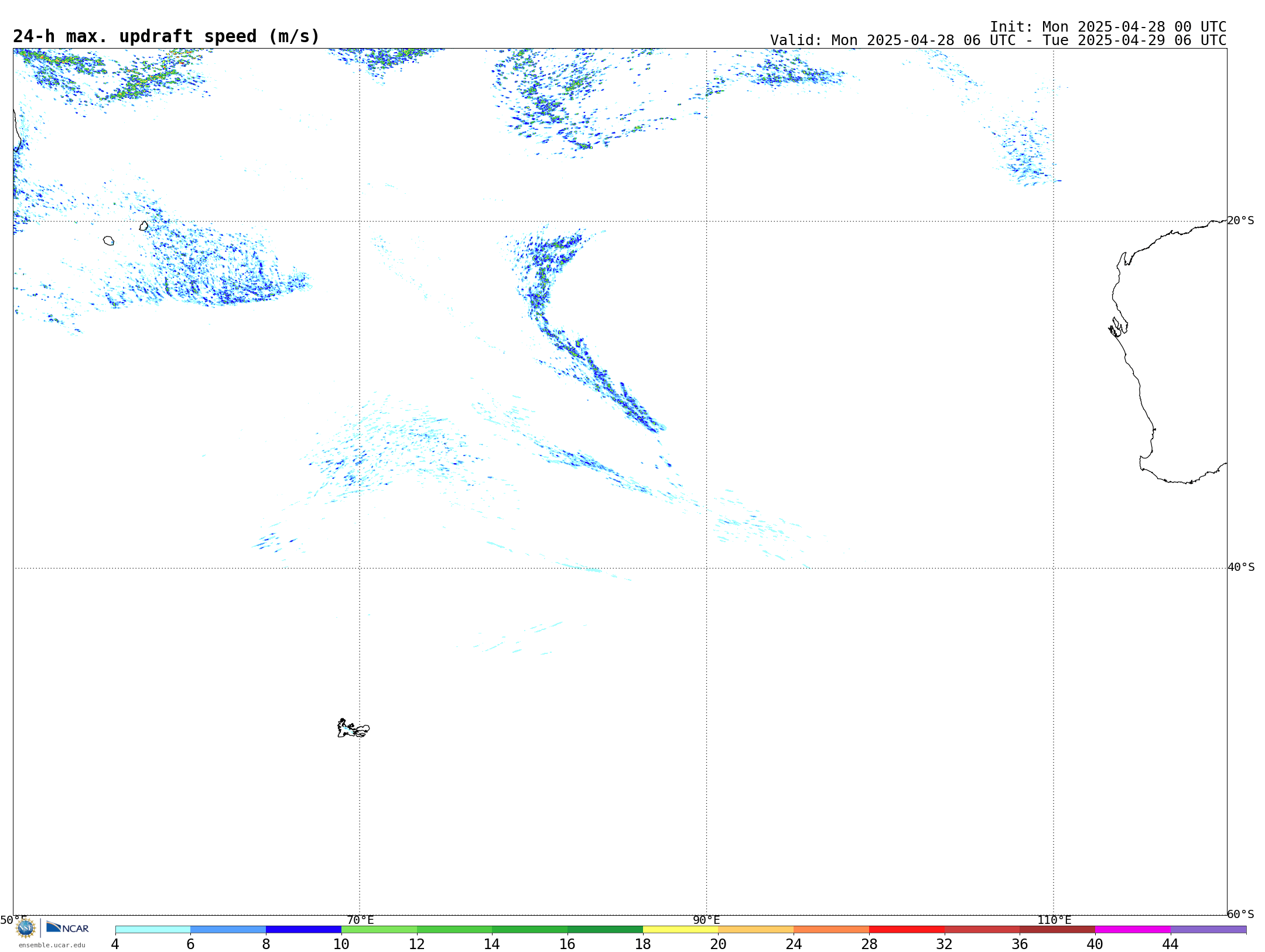This screenshot has width=1265, height=952.
Task: Click the 4–6 m/s light cyan swatch
Action: tap(153, 929)
